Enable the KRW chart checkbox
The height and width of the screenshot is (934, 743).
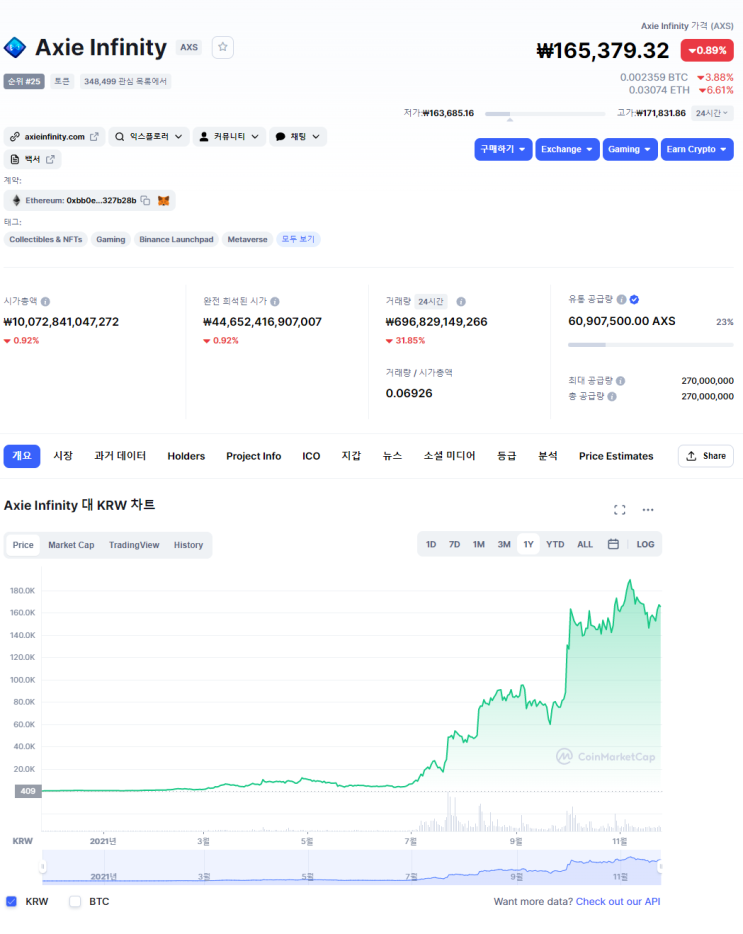(11, 901)
